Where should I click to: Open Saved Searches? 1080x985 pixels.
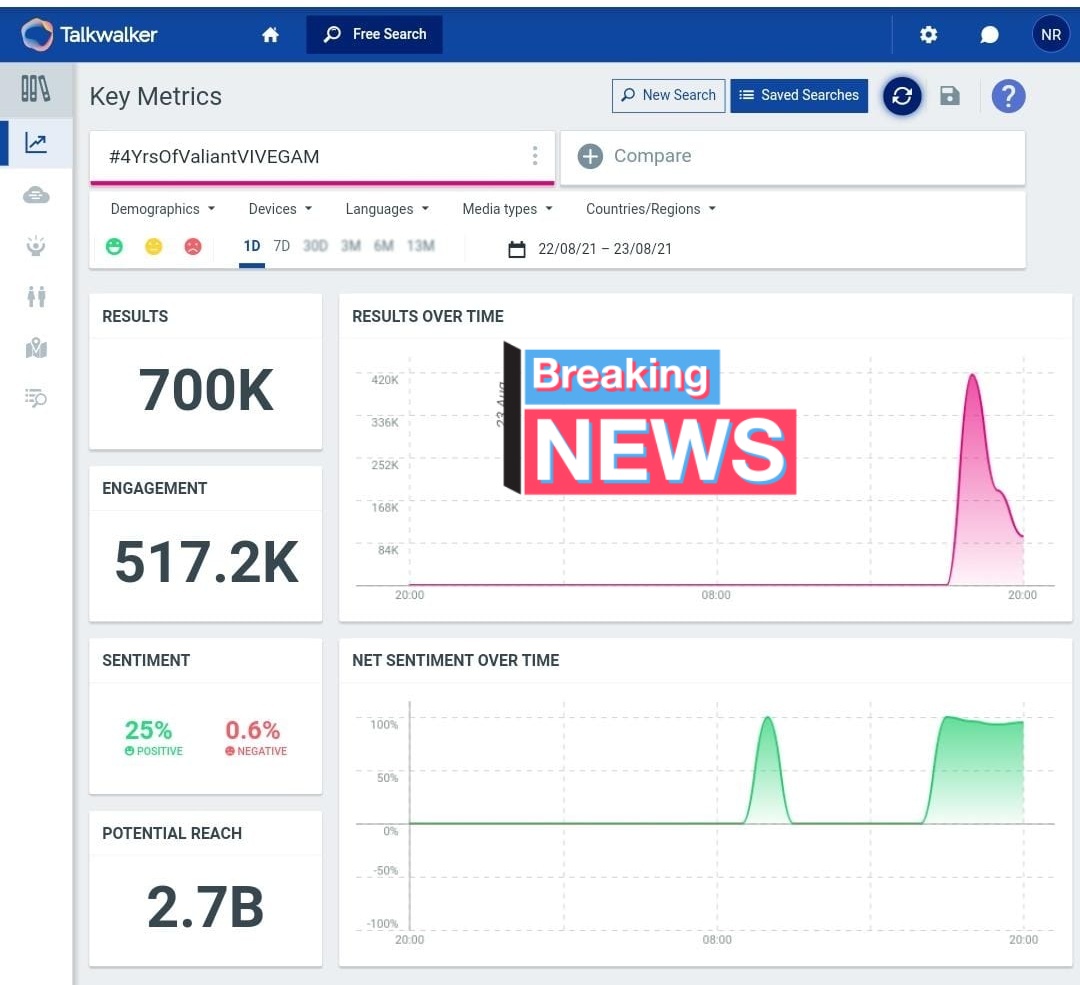(x=799, y=95)
